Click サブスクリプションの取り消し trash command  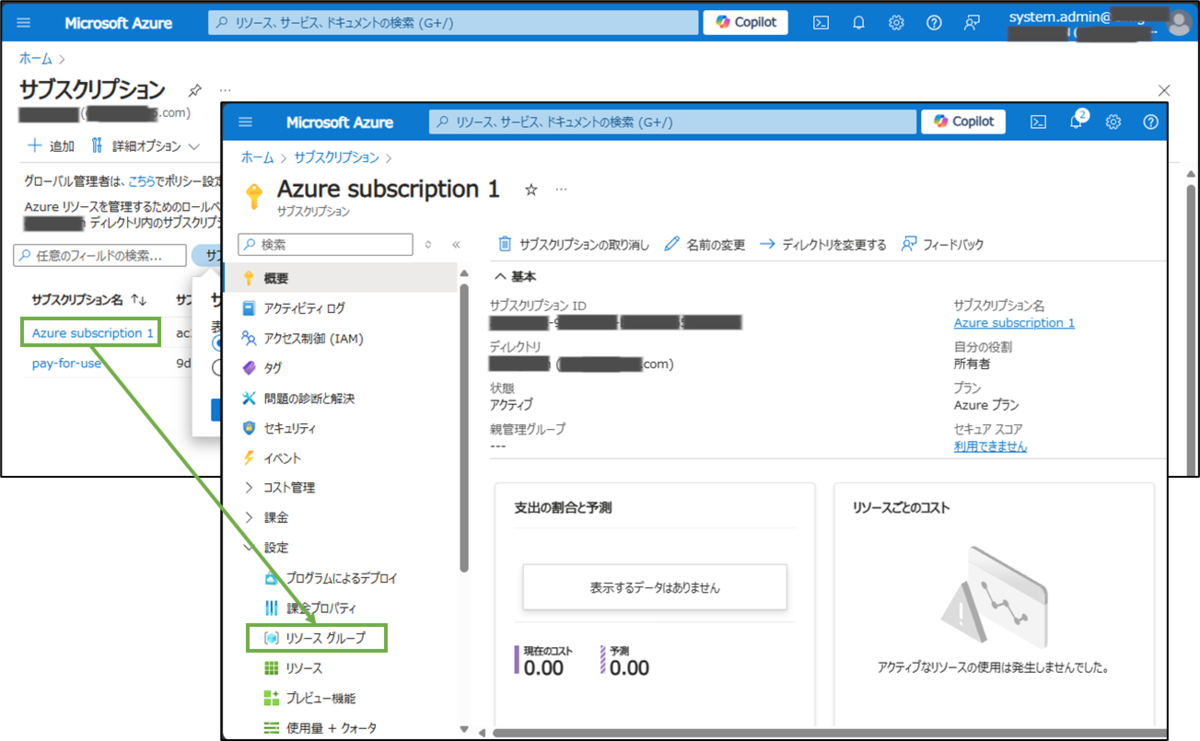pos(574,244)
